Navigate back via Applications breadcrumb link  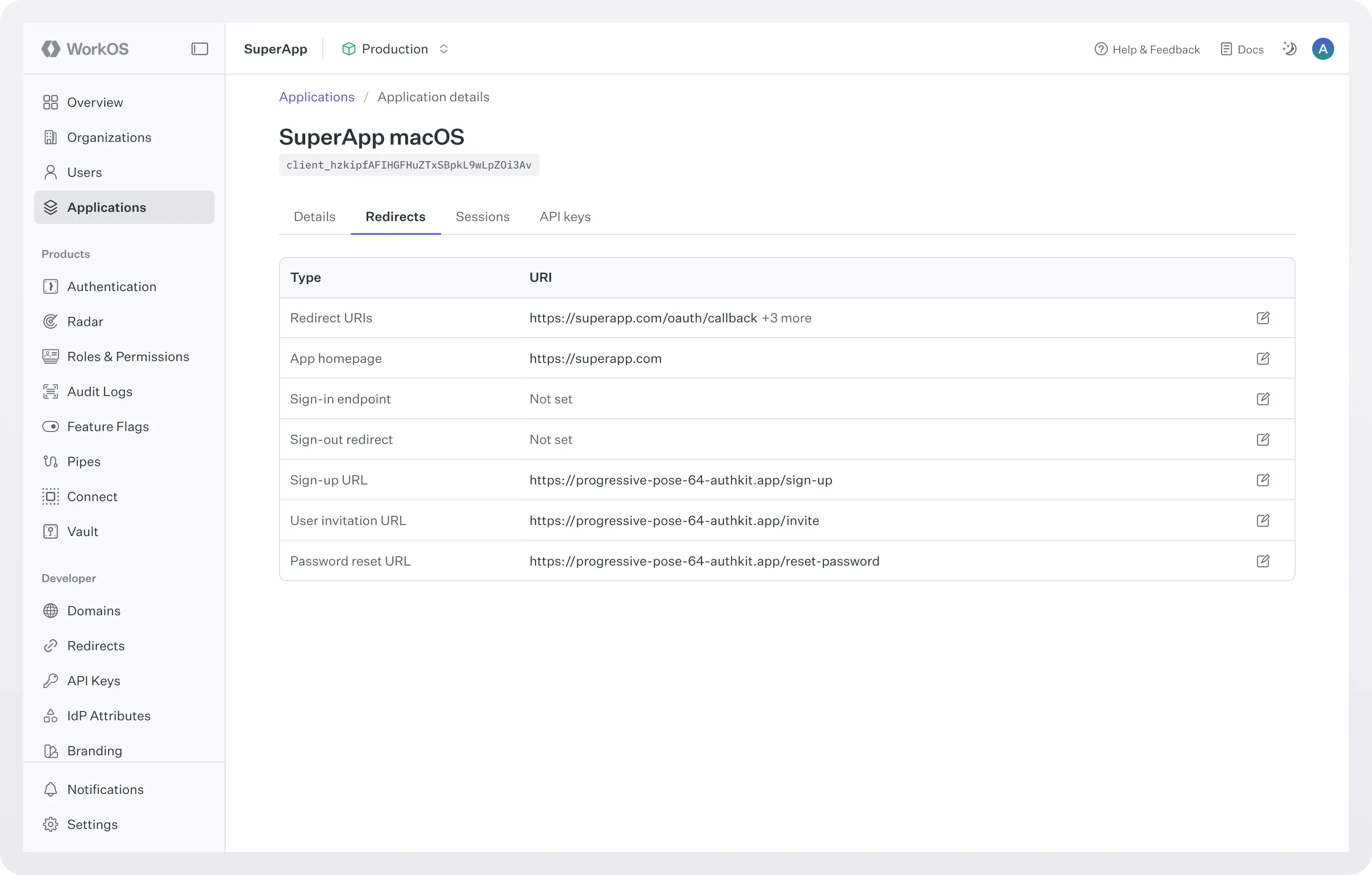pyautogui.click(x=317, y=96)
